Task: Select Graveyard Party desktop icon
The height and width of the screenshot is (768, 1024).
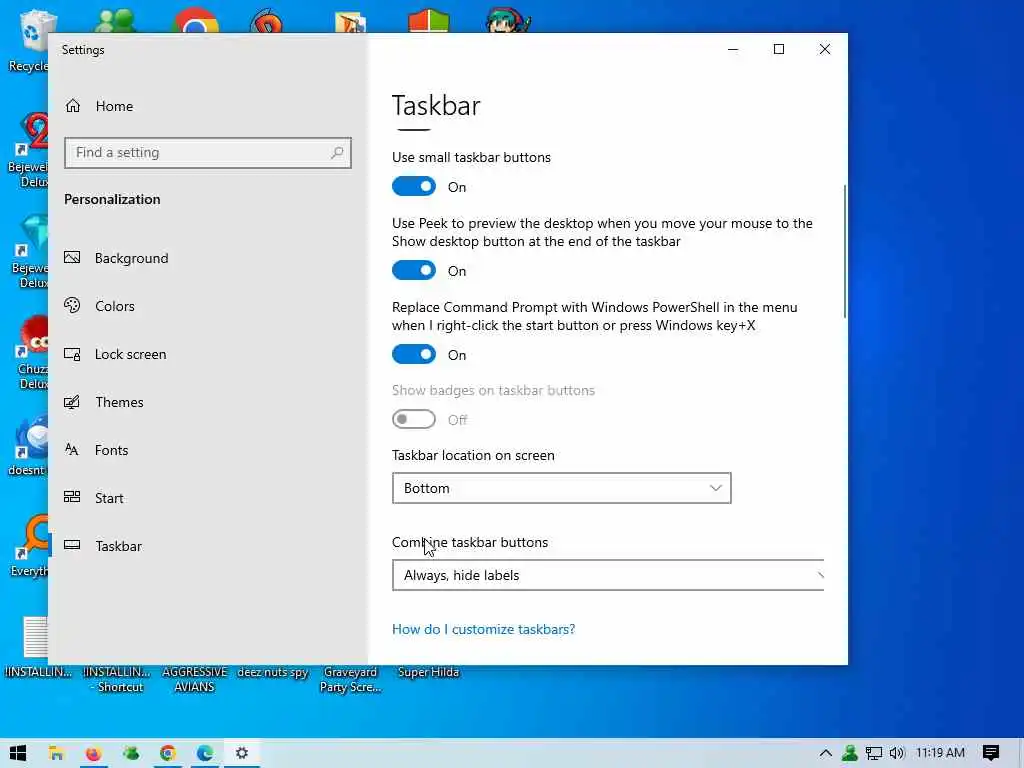Action: tap(350, 679)
